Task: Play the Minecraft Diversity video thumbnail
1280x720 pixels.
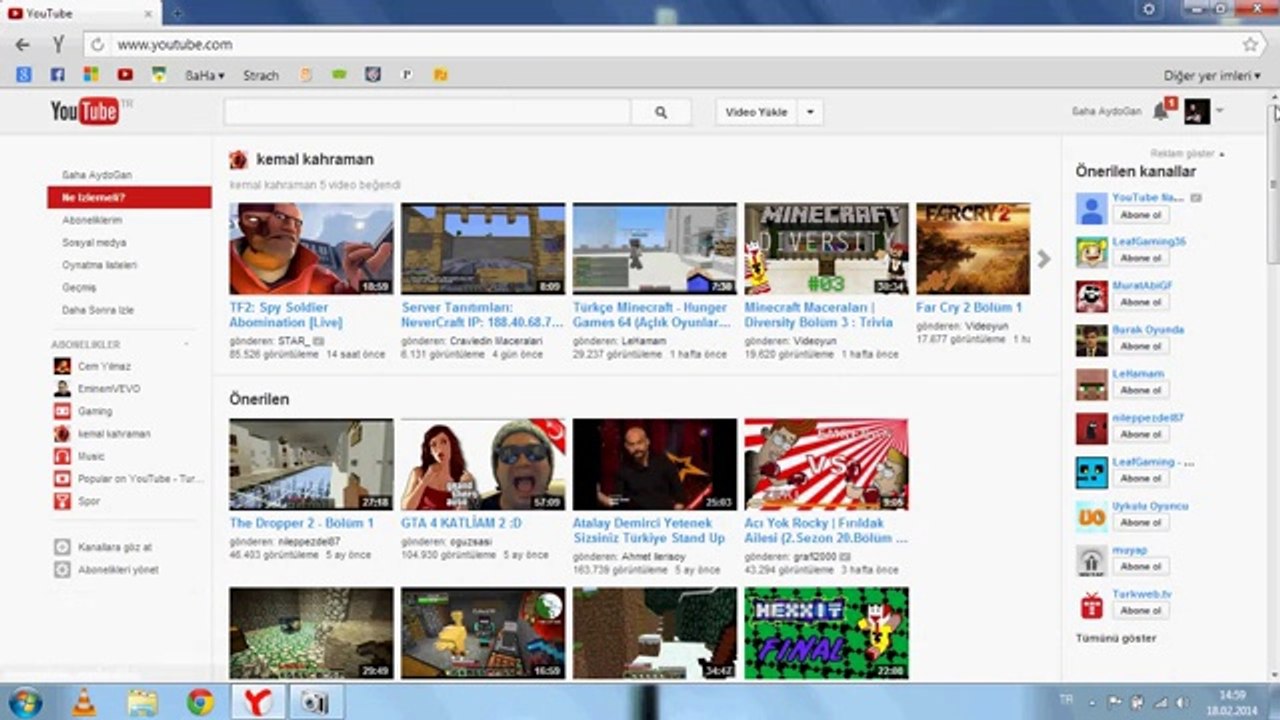Action: [x=827, y=249]
